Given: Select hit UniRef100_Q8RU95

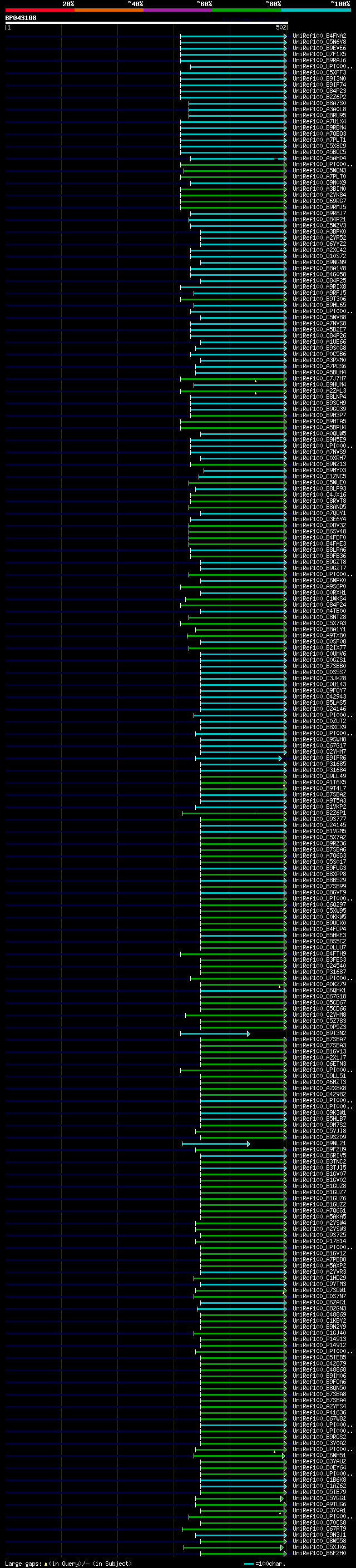Looking at the screenshot, I should click(x=319, y=115).
